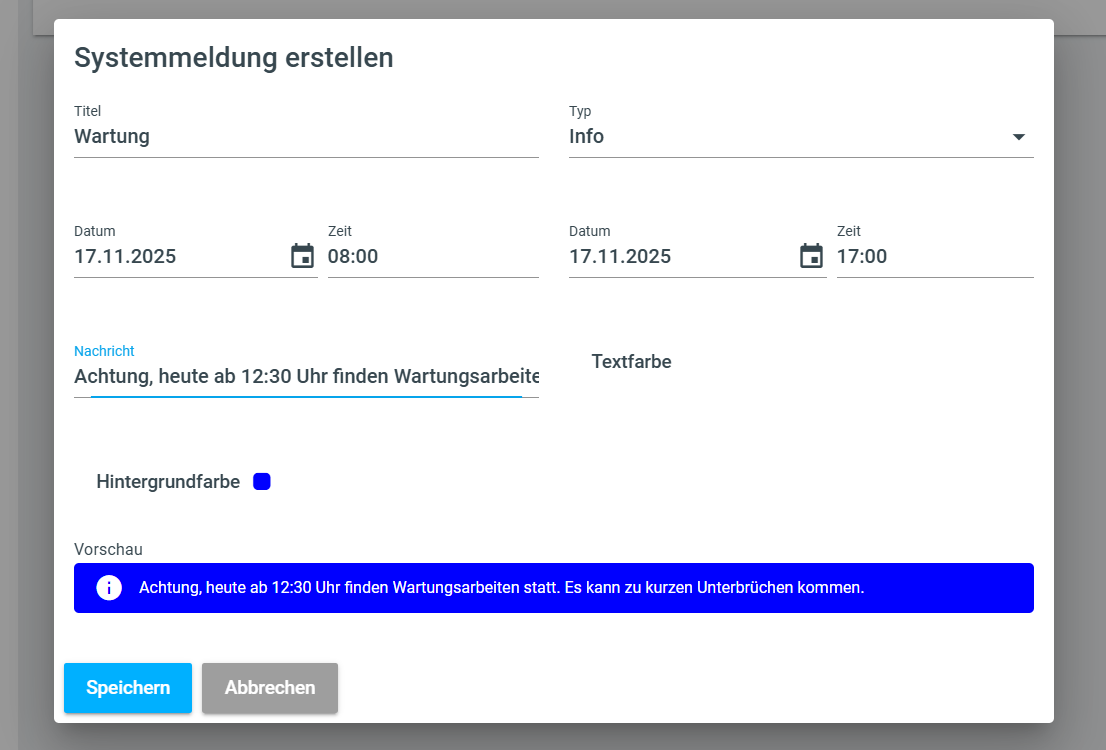1106x750 pixels.
Task: Click the Typ label above Info
Action: point(580,111)
